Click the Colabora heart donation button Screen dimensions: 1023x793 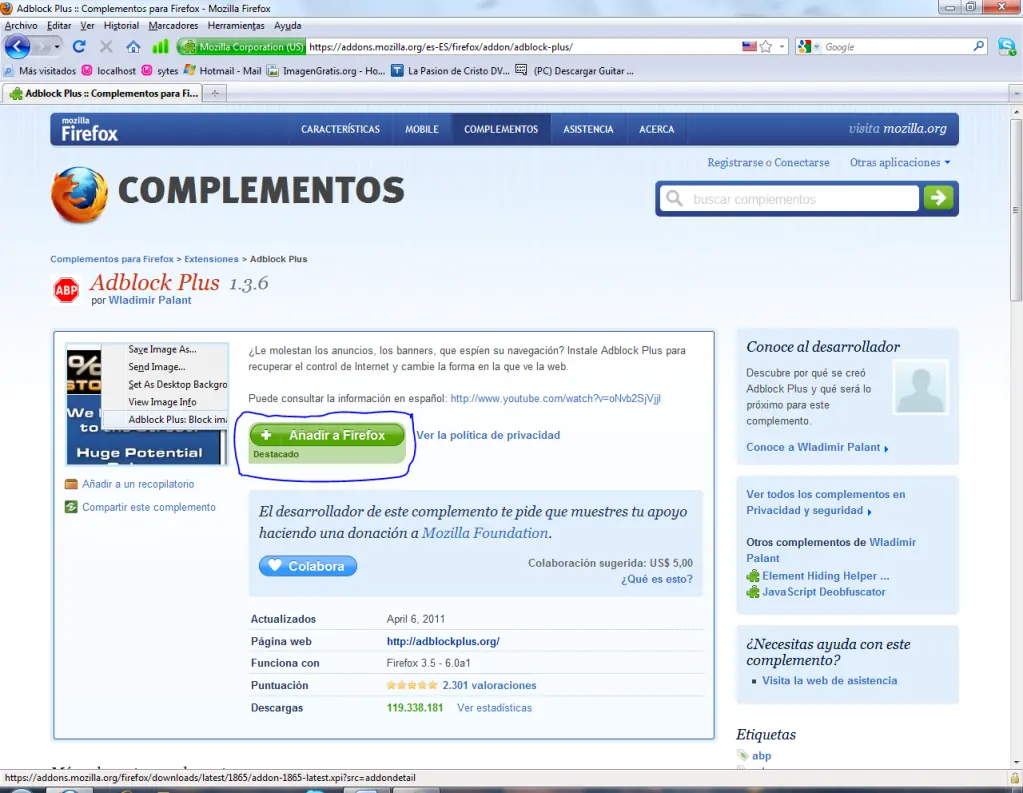click(x=307, y=566)
